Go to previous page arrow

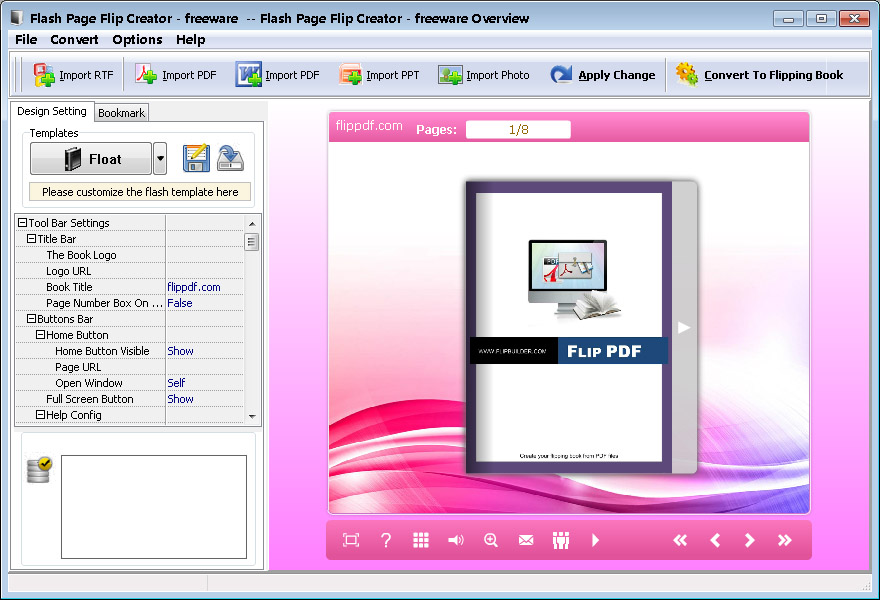pyautogui.click(x=715, y=540)
